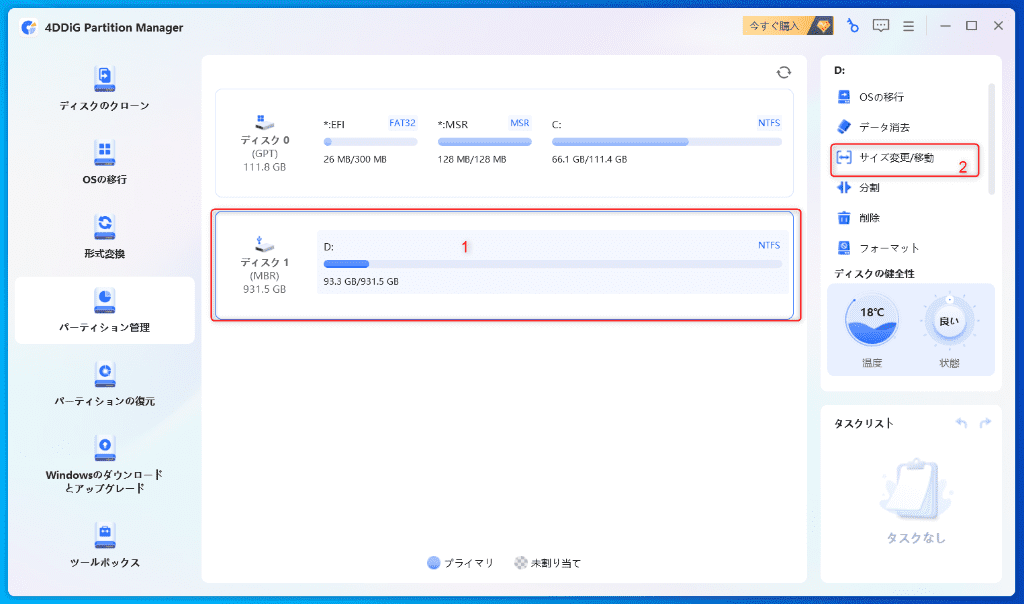The image size is (1024, 604).
Task: Redo task in タスクリスト
Action: coord(985,423)
